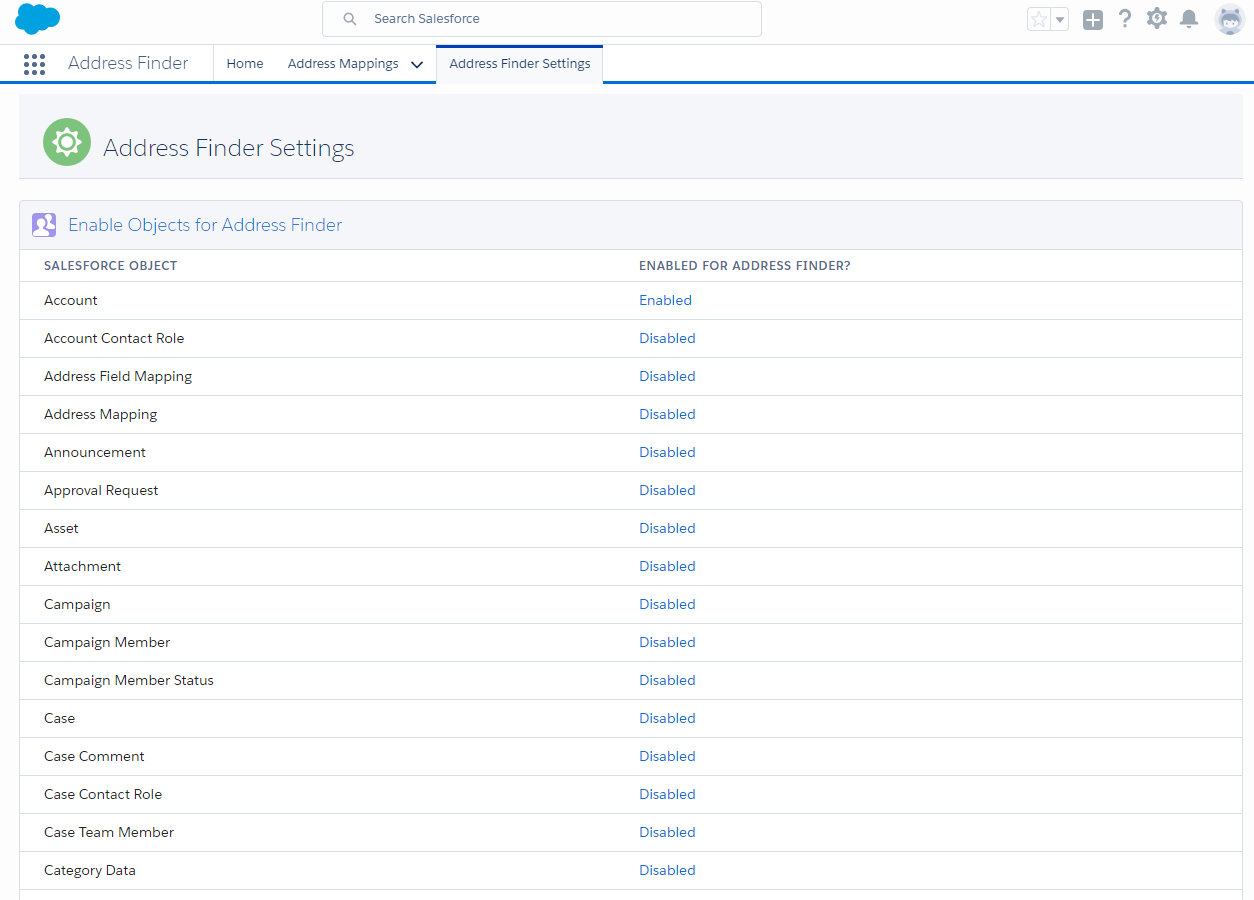Enable Address Finder for Campaign
This screenshot has width=1254, height=900.
coord(667,604)
